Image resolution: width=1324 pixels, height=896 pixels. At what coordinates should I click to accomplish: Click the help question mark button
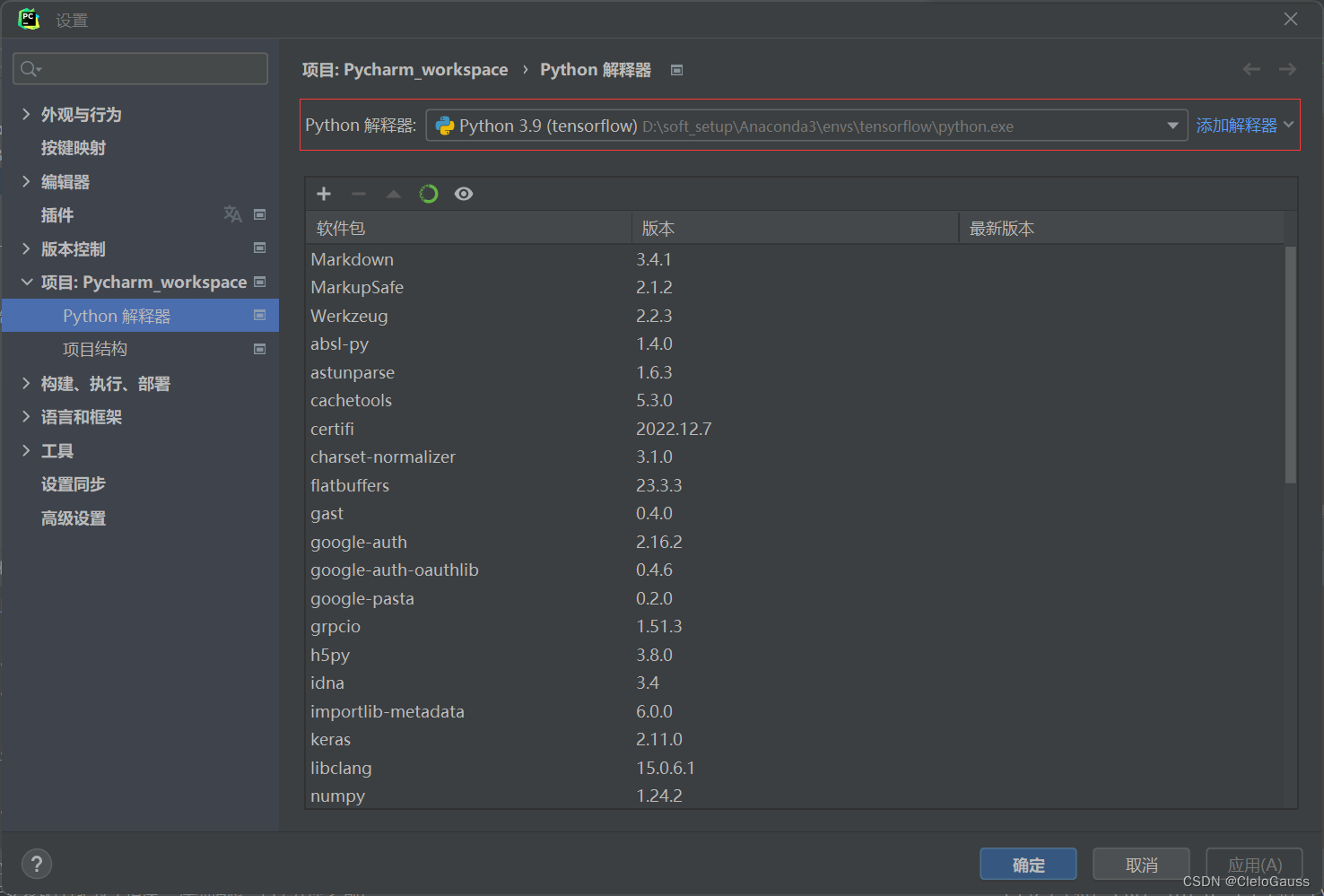click(x=37, y=864)
